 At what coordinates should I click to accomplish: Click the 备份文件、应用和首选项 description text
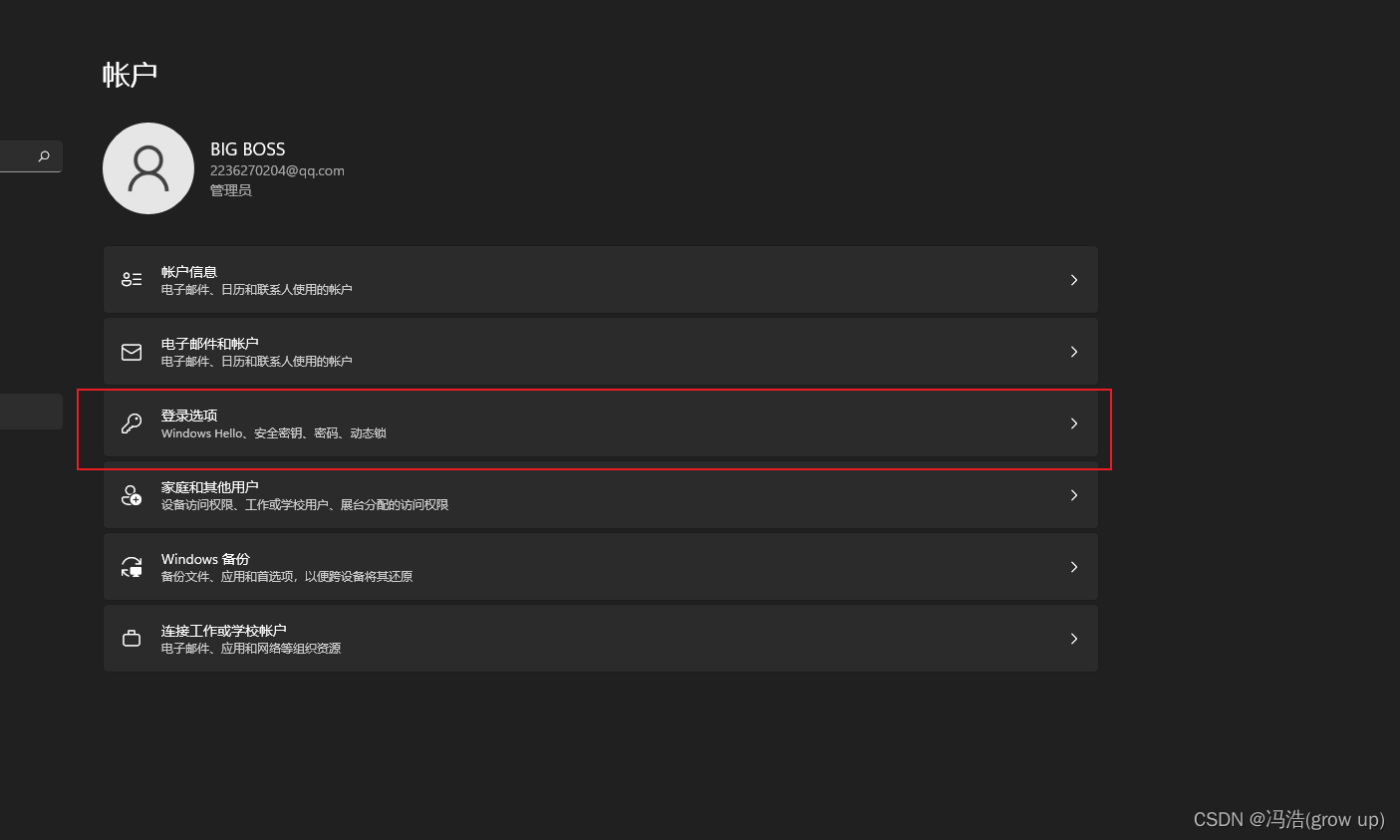pos(287,577)
